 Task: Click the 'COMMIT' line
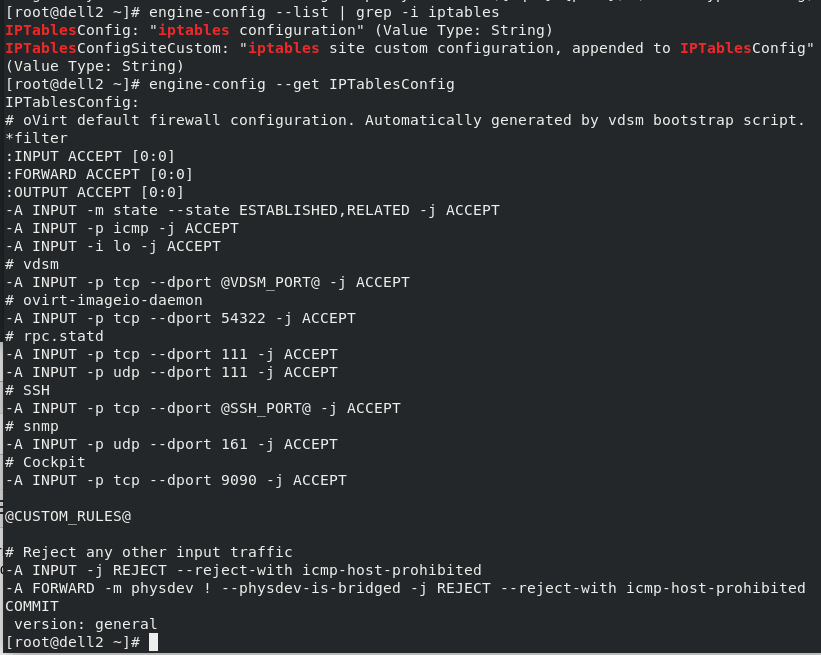(x=32, y=606)
